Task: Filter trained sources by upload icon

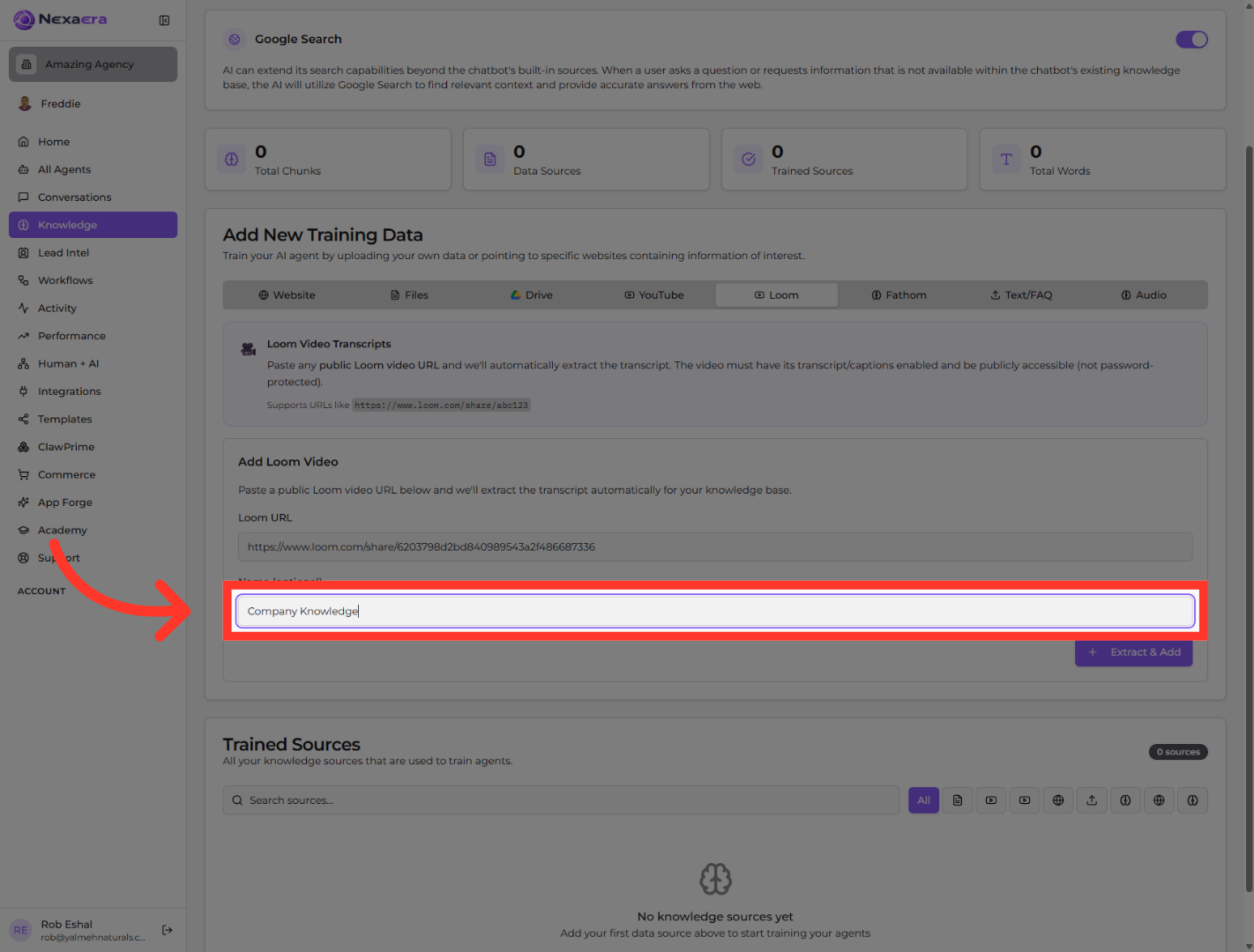Action: point(1092,800)
